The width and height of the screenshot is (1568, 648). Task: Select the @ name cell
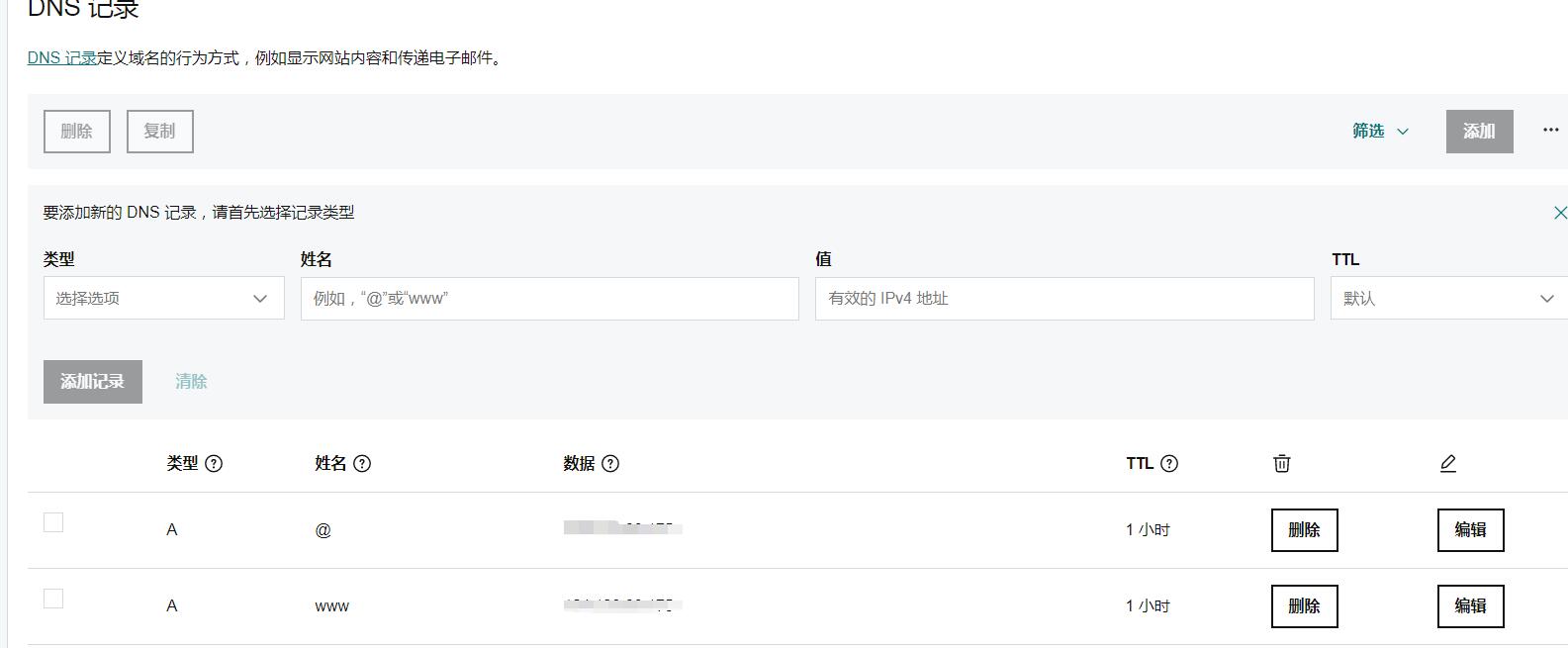[323, 530]
